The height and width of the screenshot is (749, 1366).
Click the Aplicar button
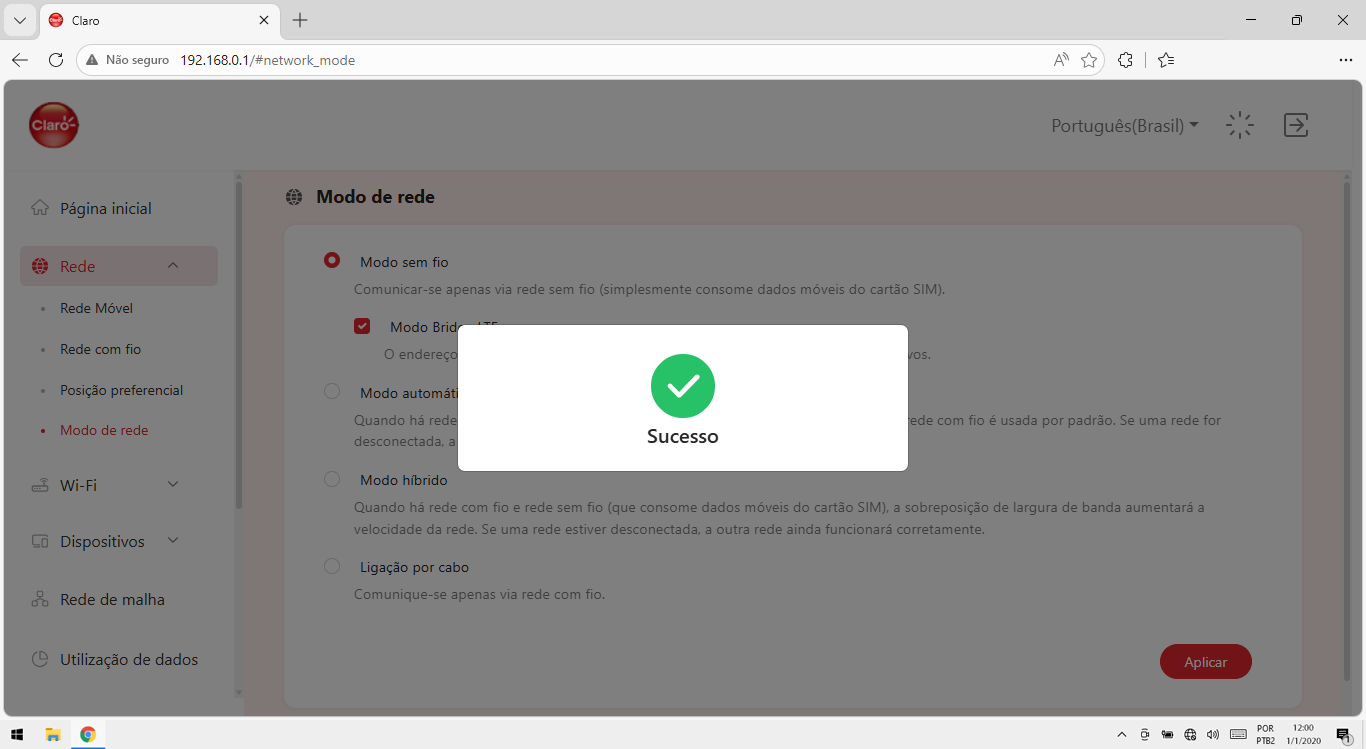click(x=1206, y=662)
